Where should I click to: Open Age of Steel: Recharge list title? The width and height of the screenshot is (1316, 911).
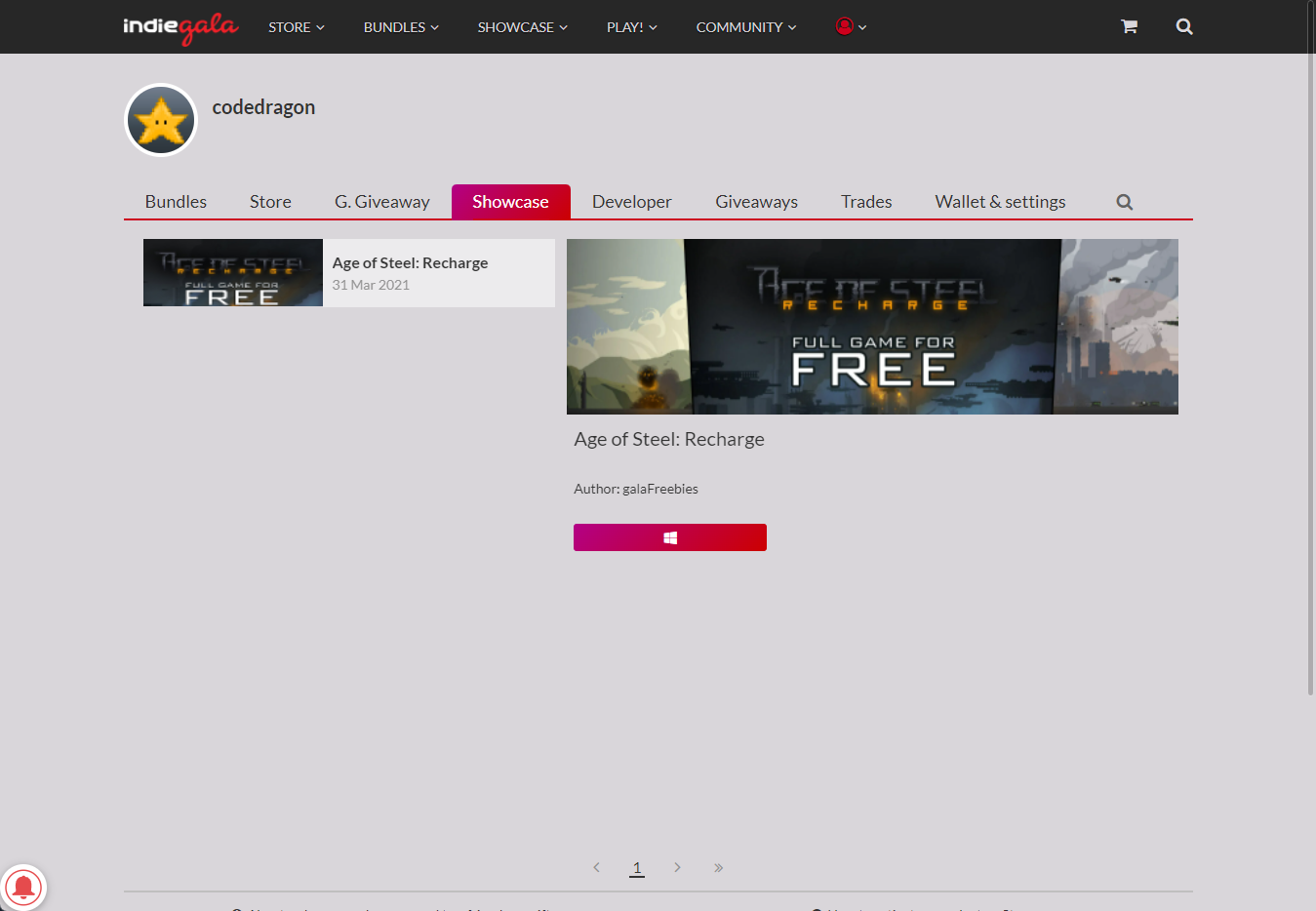(x=410, y=263)
